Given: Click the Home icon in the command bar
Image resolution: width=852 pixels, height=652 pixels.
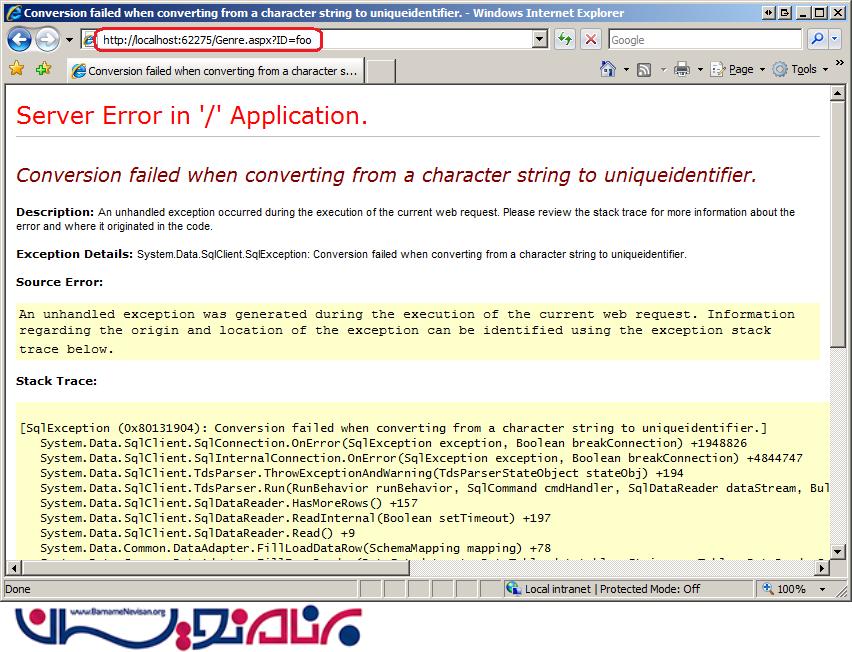Looking at the screenshot, I should click(x=607, y=69).
